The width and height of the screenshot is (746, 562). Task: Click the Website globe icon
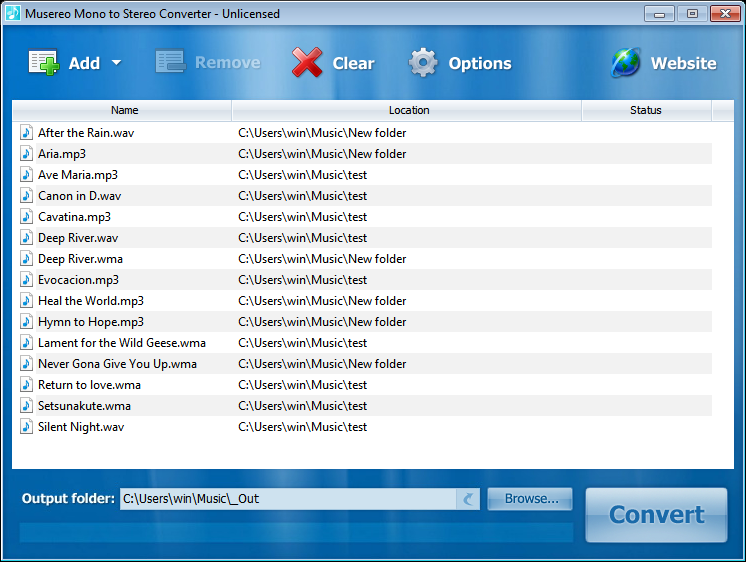626,63
